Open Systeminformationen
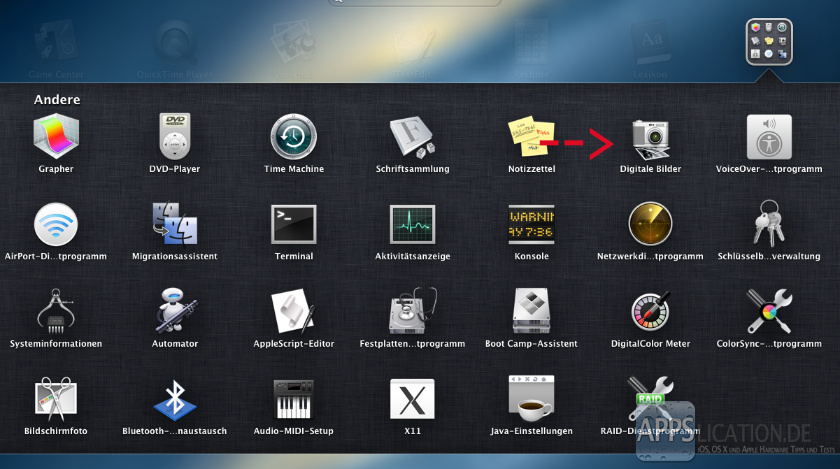This screenshot has width=840, height=469. [x=56, y=311]
